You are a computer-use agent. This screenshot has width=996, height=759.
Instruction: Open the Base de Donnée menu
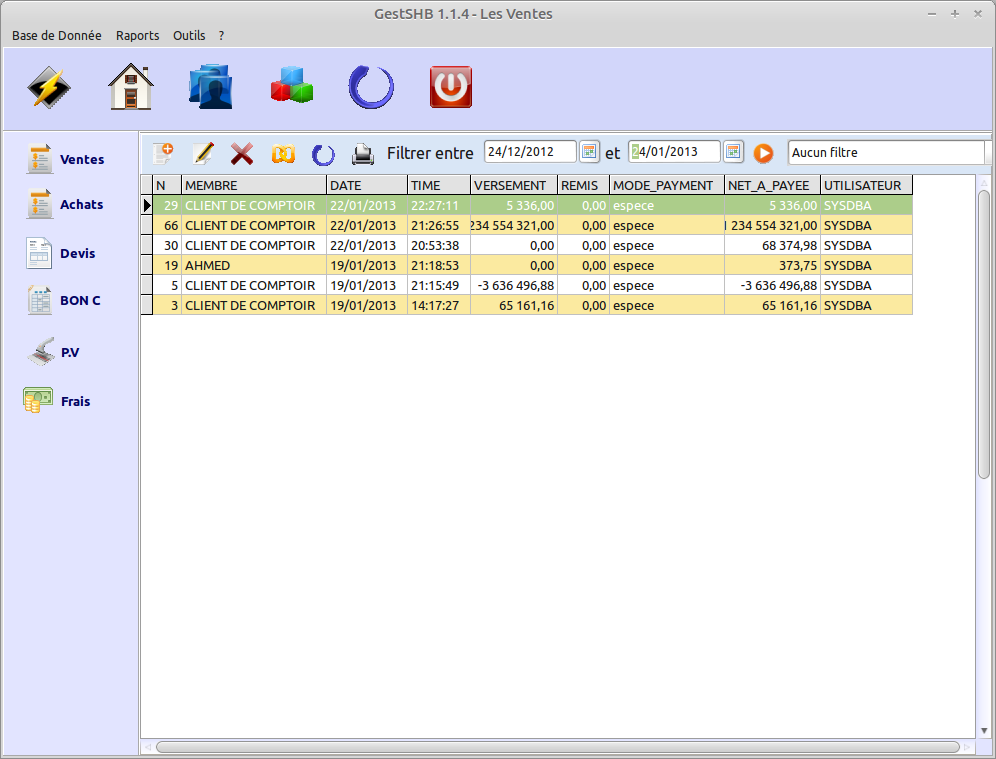click(57, 36)
